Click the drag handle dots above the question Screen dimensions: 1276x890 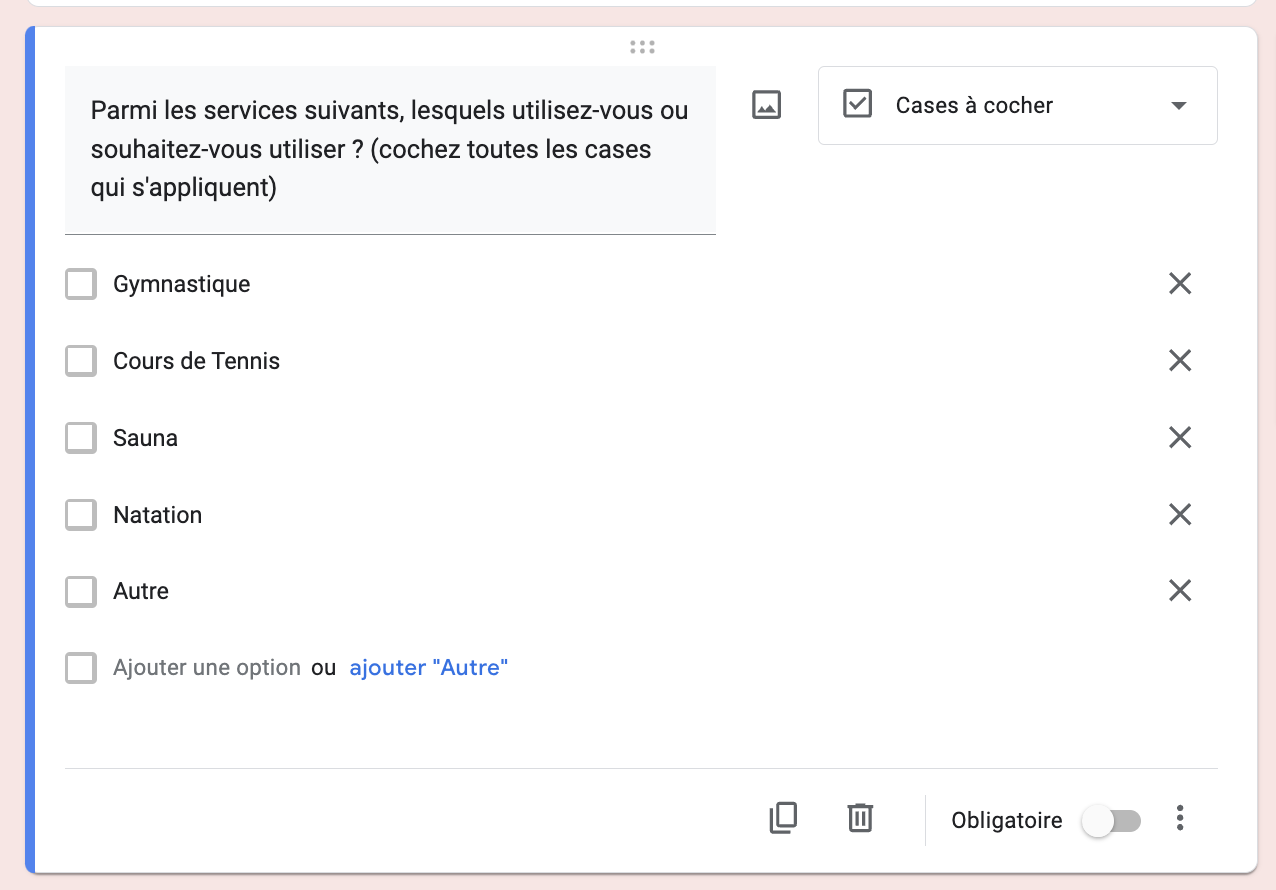pyautogui.click(x=642, y=46)
